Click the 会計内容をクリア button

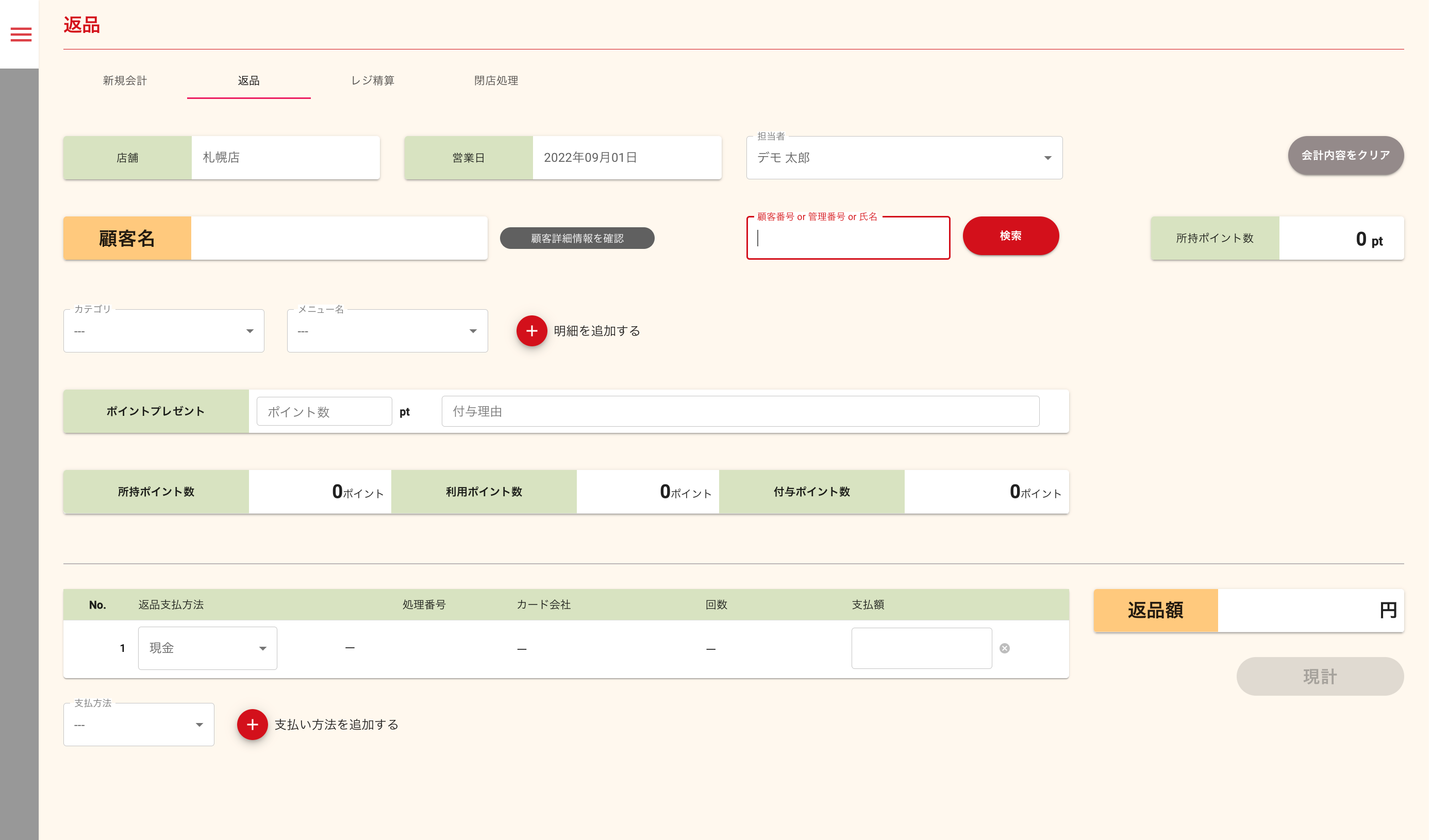click(1345, 156)
